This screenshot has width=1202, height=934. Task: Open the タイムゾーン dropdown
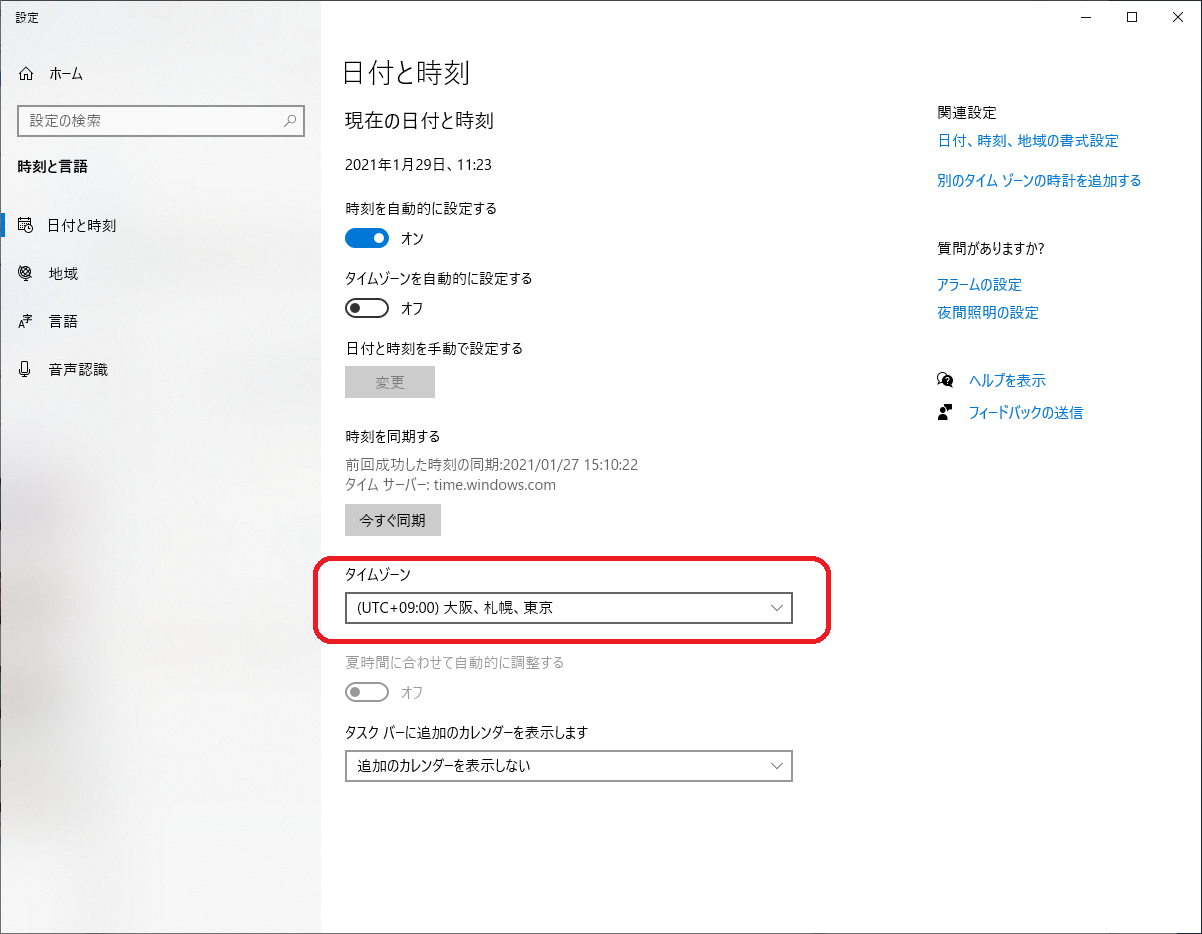[568, 608]
